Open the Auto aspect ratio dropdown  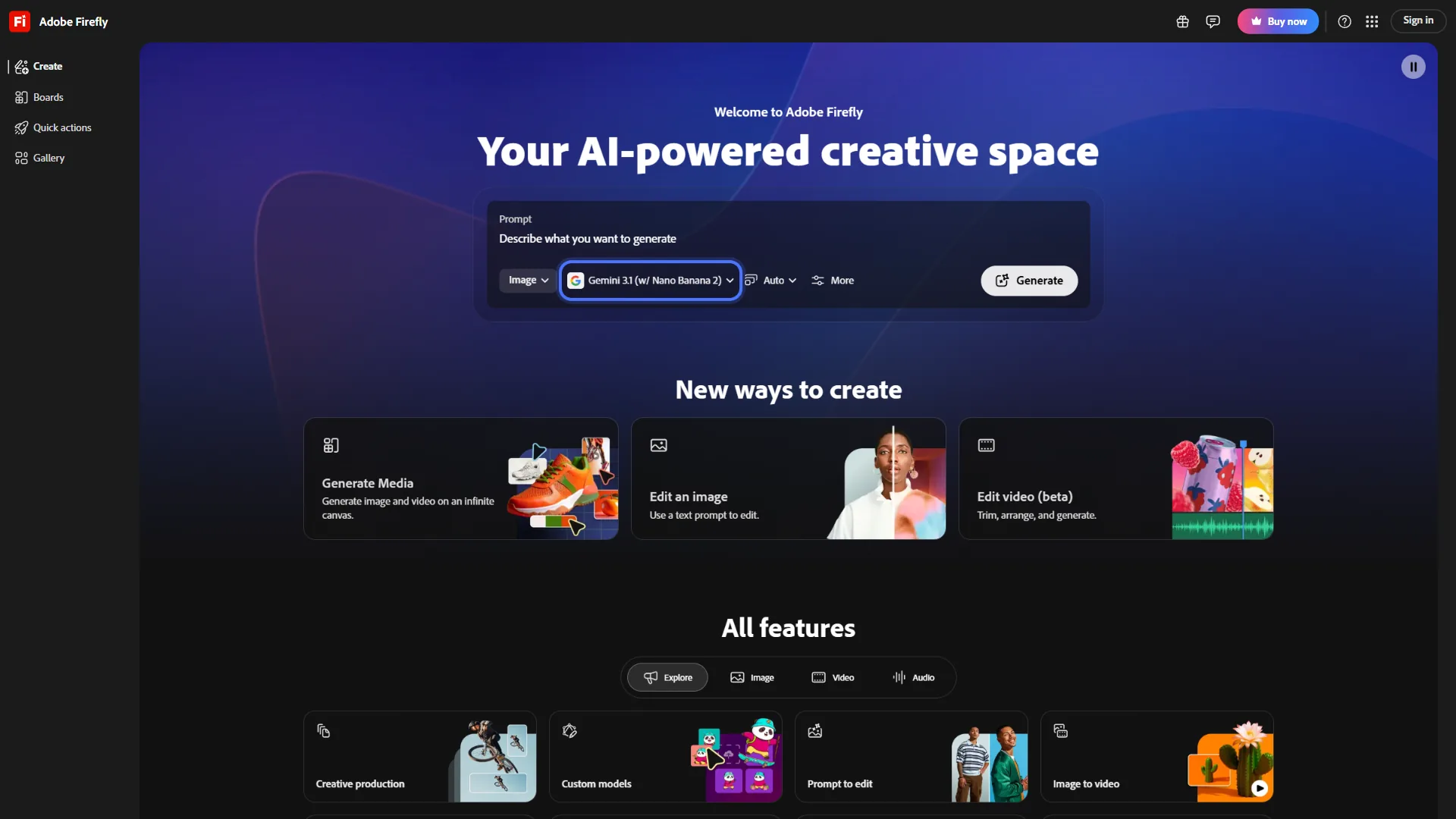[771, 281]
